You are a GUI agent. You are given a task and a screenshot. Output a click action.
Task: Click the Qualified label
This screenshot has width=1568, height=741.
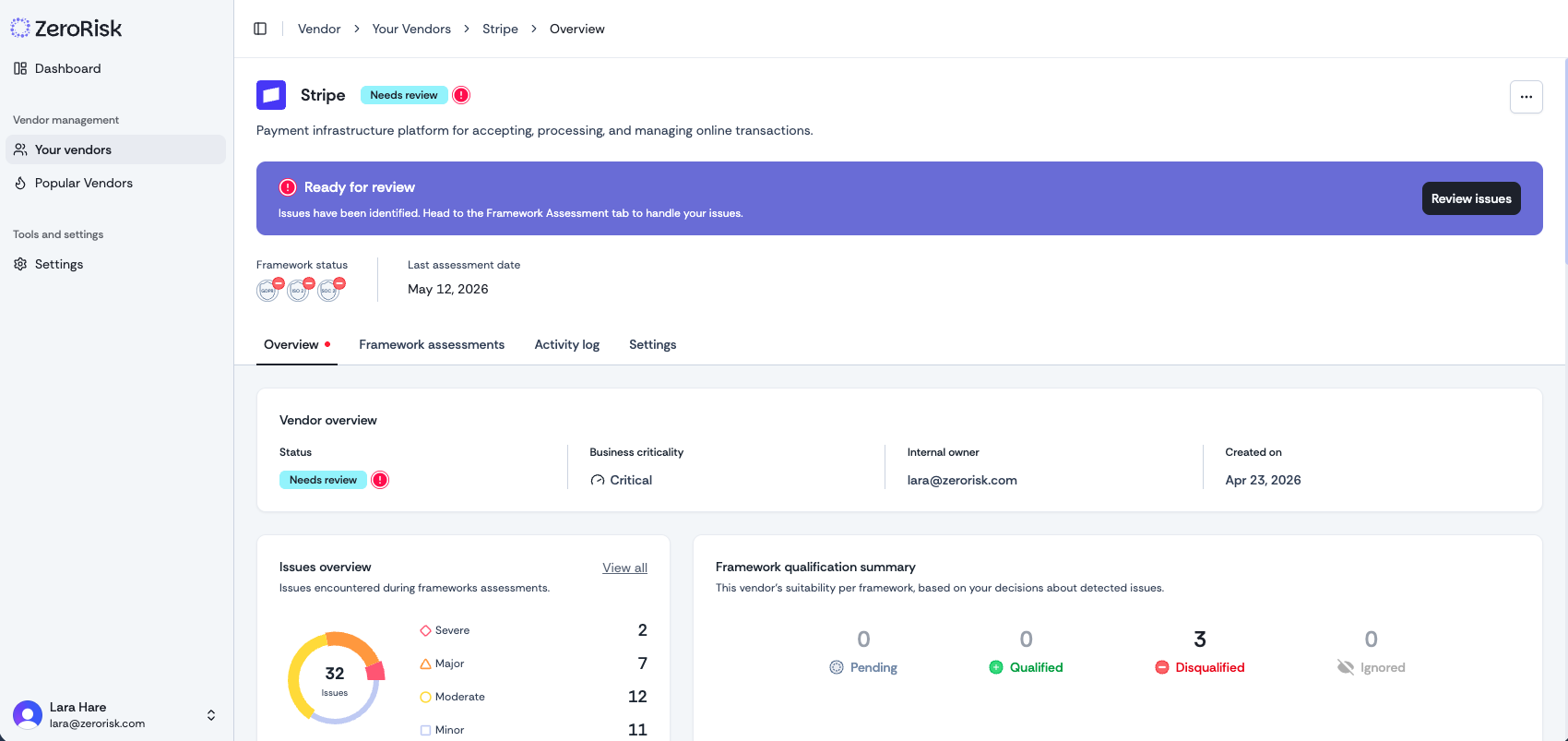point(1037,667)
